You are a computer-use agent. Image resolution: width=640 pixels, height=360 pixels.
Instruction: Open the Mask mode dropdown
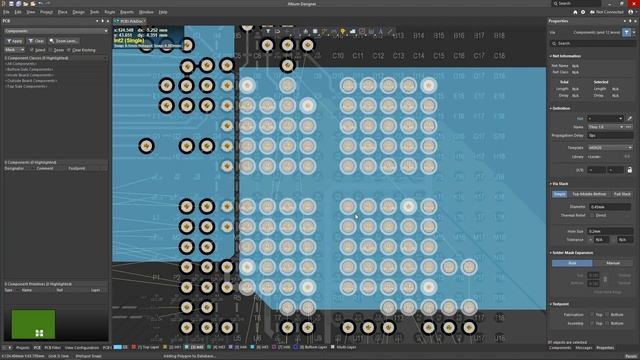tap(14, 50)
